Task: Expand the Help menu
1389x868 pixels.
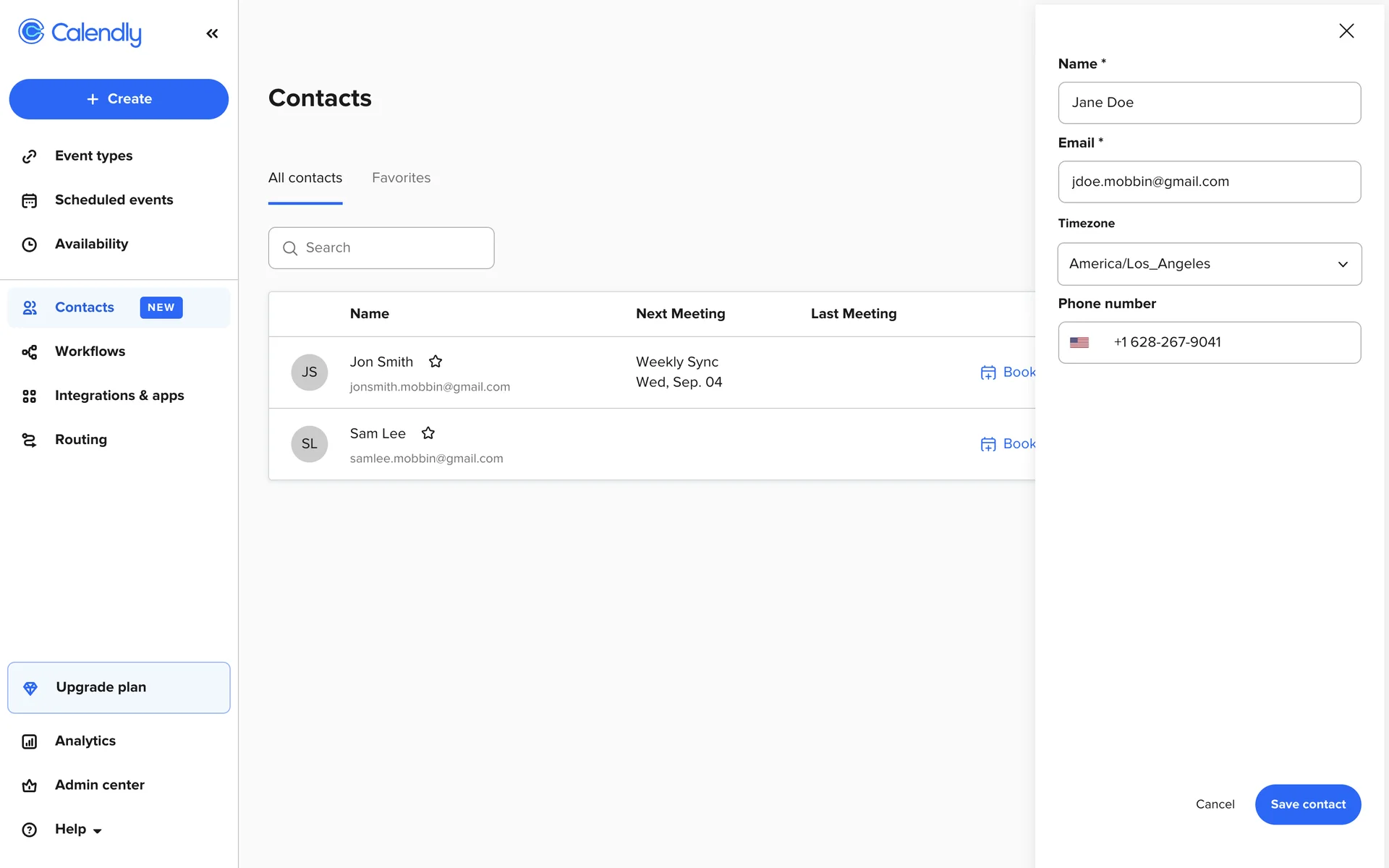Action: (x=77, y=829)
